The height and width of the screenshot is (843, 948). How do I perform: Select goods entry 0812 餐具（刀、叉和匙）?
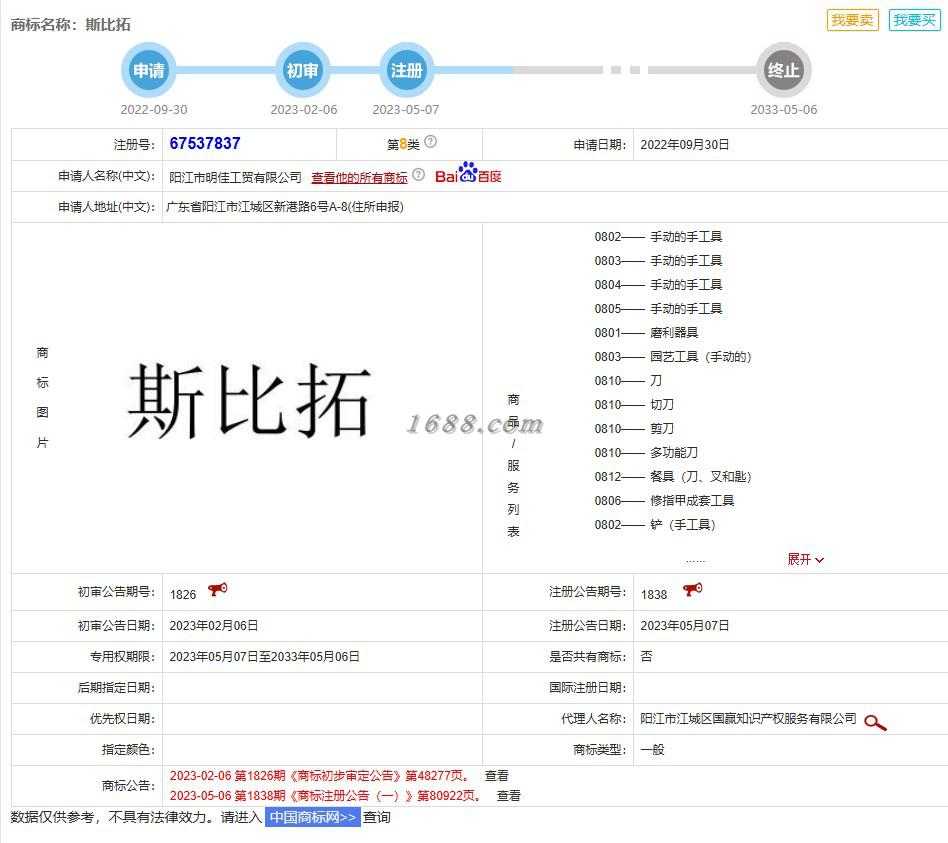tap(673, 477)
